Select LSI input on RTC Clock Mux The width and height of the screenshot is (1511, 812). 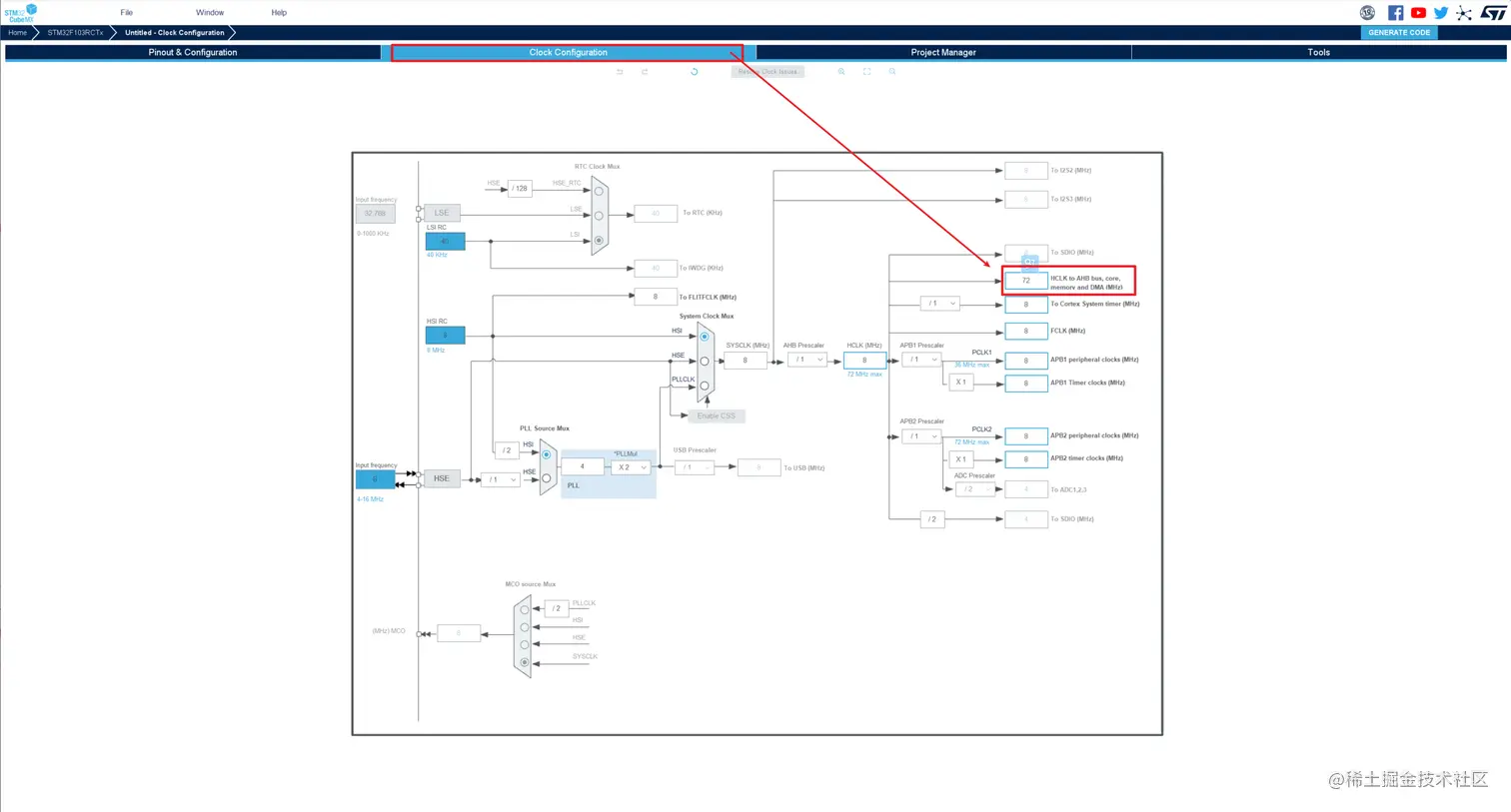pyautogui.click(x=599, y=240)
